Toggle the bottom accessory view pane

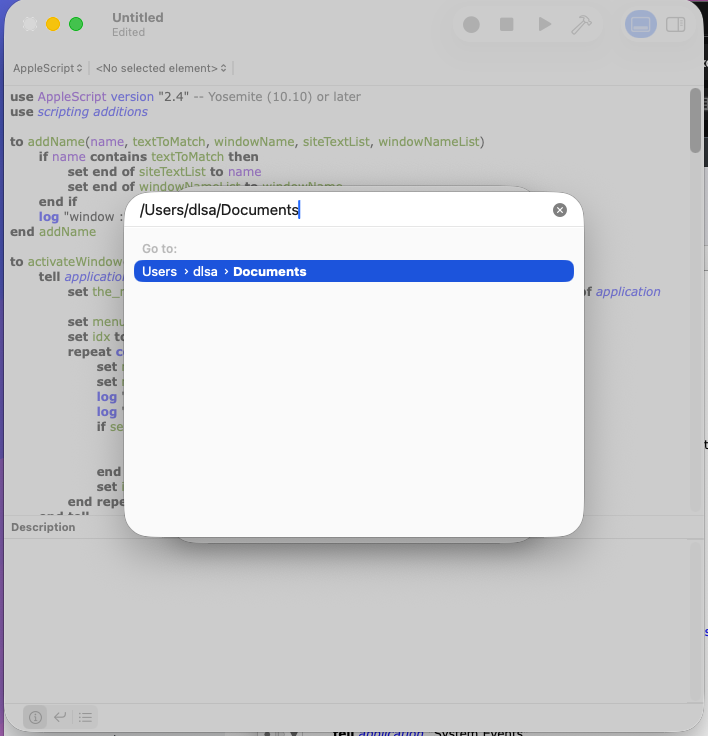tap(641, 24)
